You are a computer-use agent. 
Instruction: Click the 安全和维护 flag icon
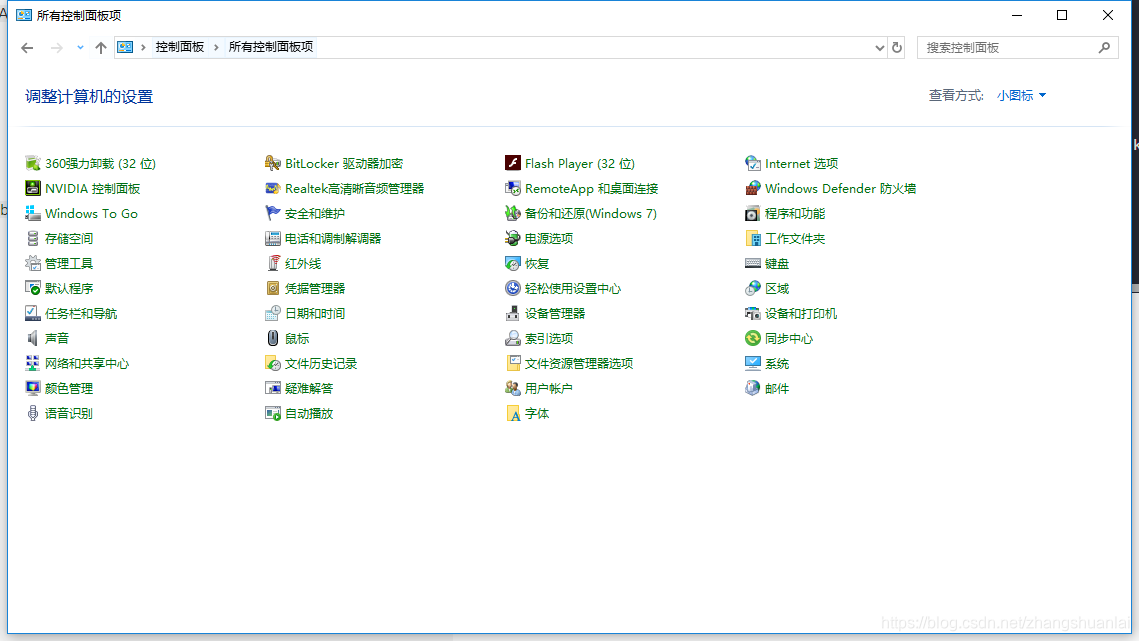click(272, 213)
